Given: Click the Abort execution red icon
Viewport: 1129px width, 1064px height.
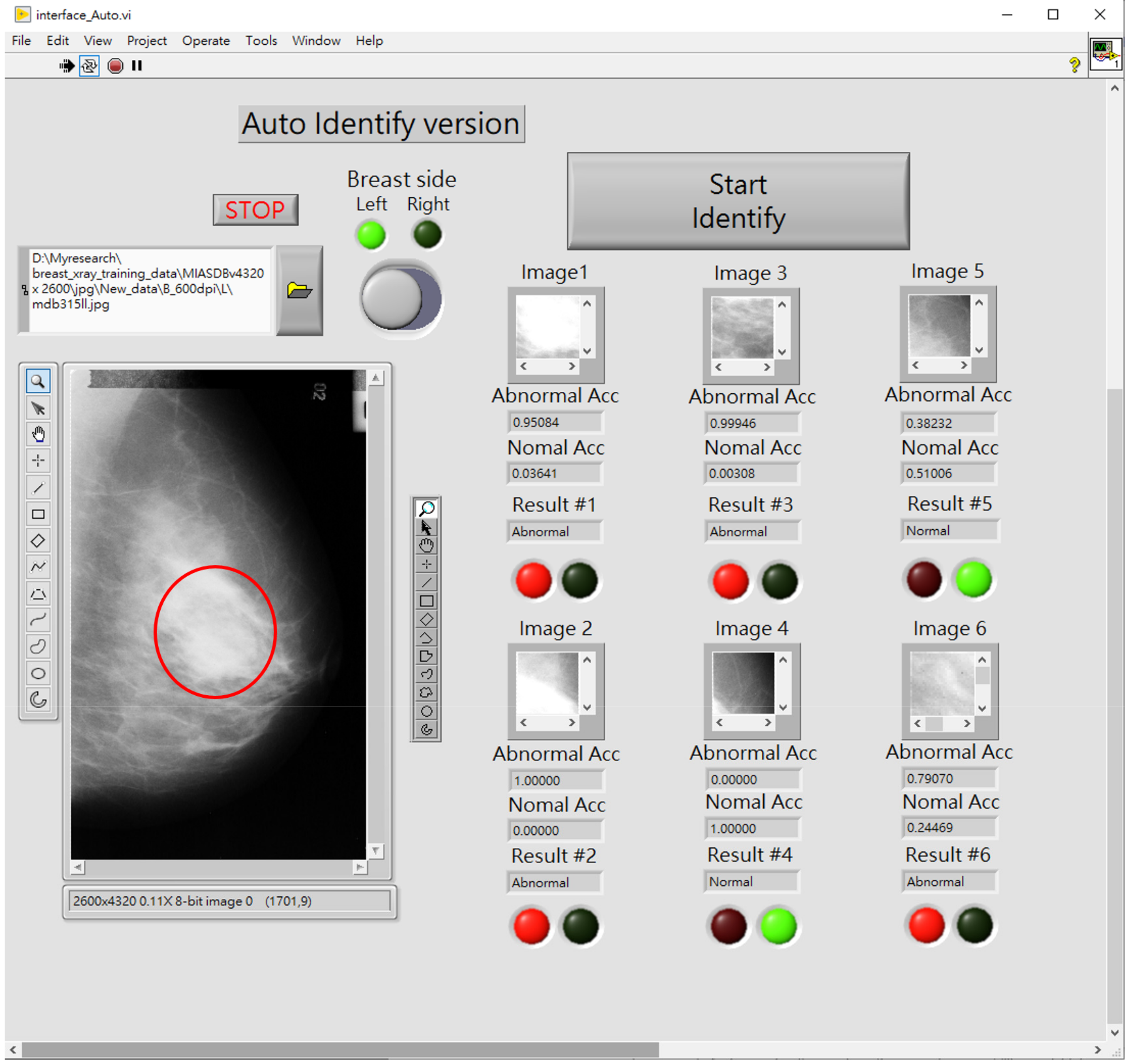Looking at the screenshot, I should pyautogui.click(x=115, y=66).
